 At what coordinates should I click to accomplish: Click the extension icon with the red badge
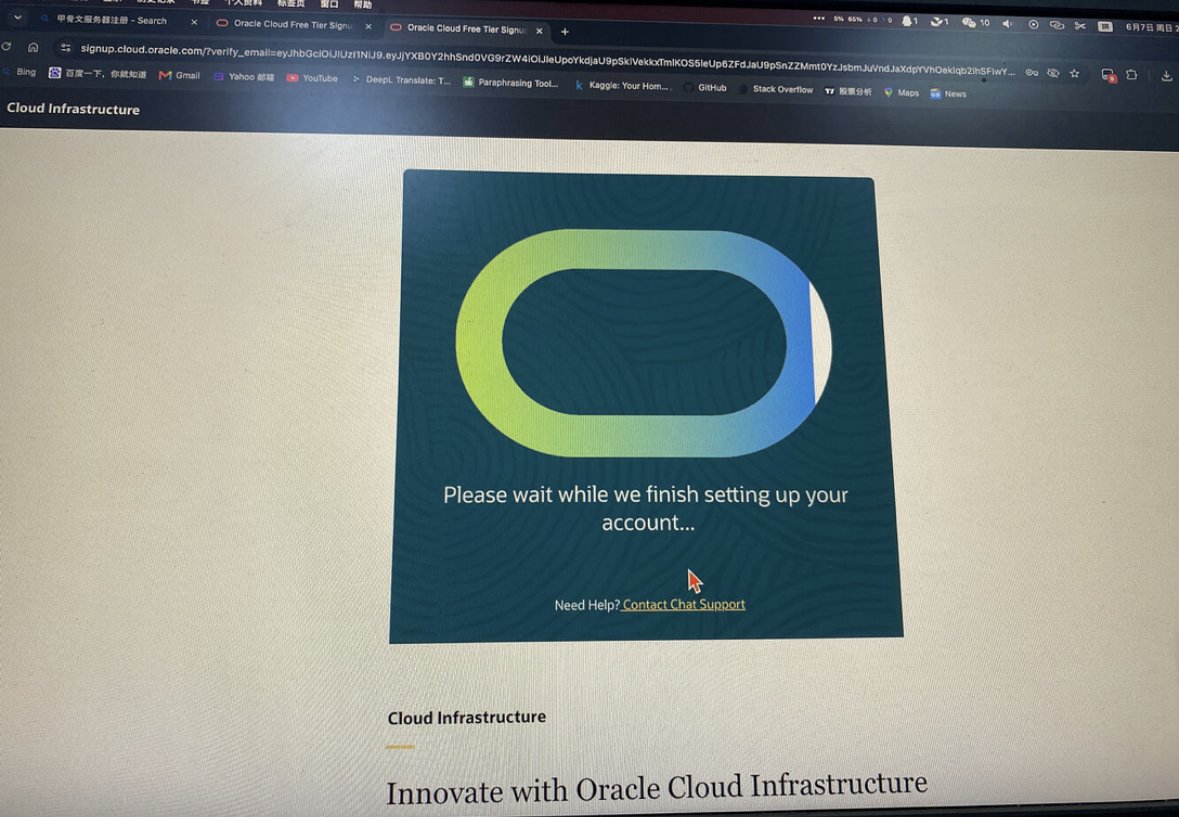click(1108, 74)
